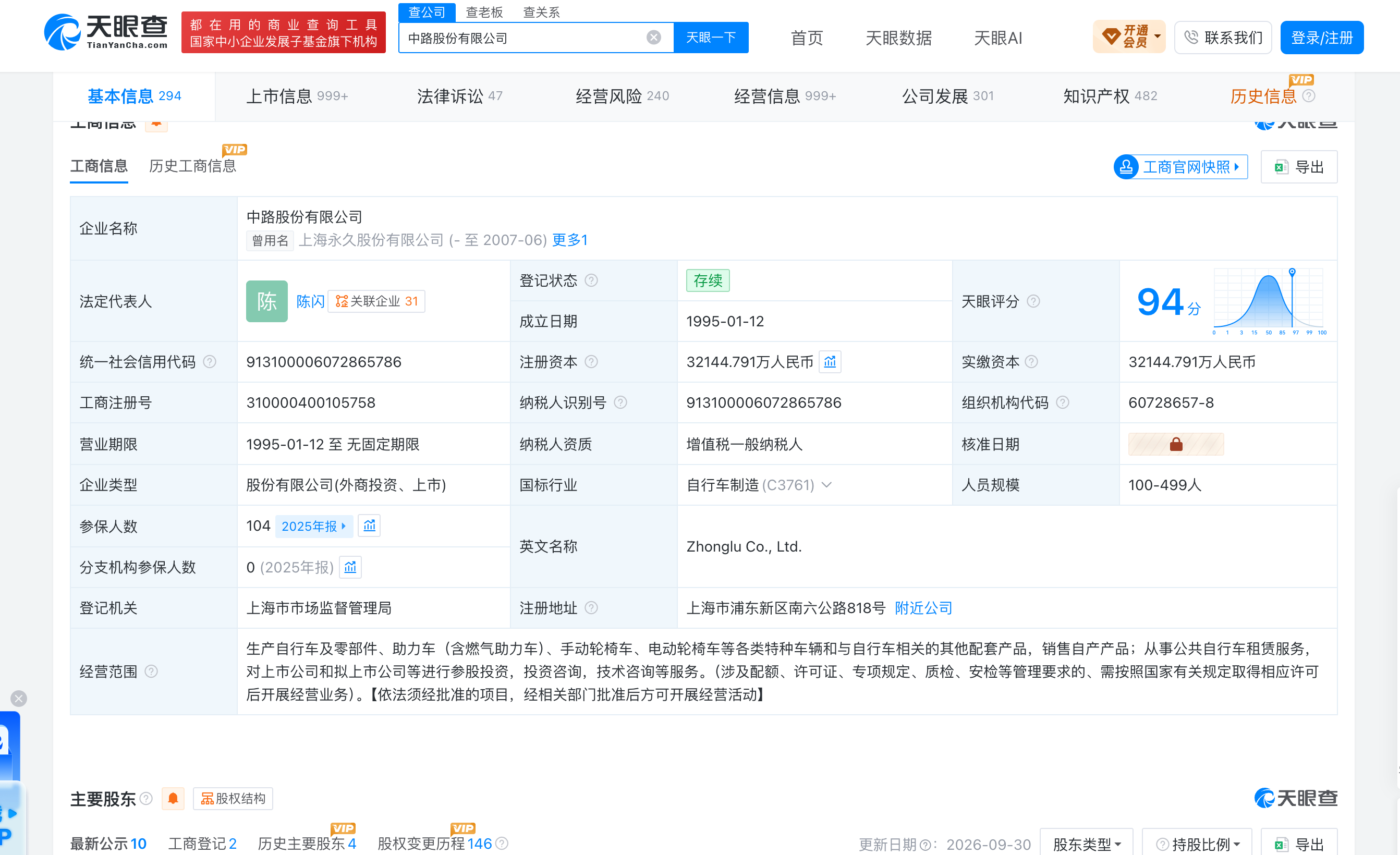1400x855 pixels.
Task: Click help icon beside 经营范围
Action: pyautogui.click(x=151, y=671)
